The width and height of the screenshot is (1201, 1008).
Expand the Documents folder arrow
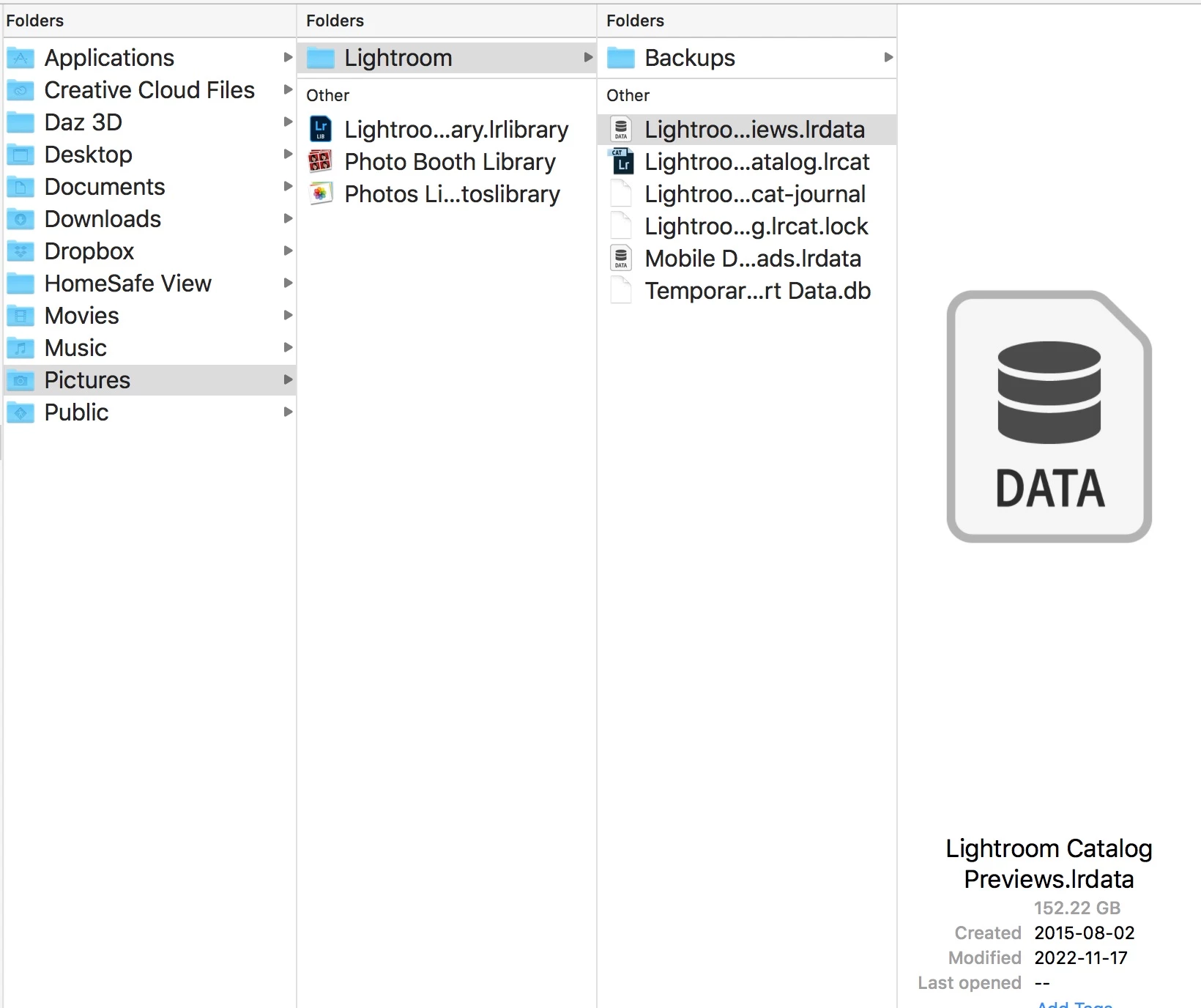288,186
